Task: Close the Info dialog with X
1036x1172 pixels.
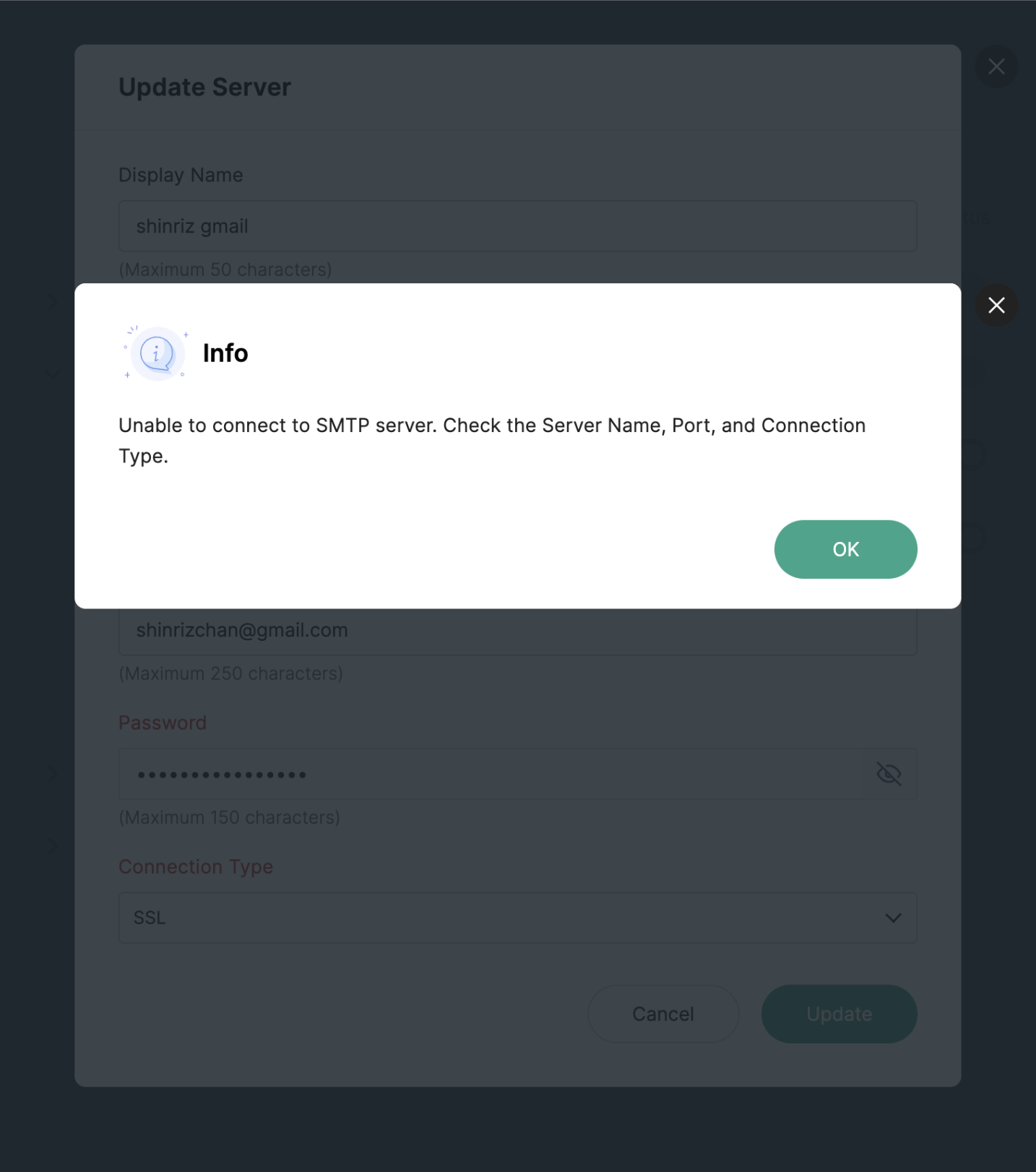Action: click(996, 305)
